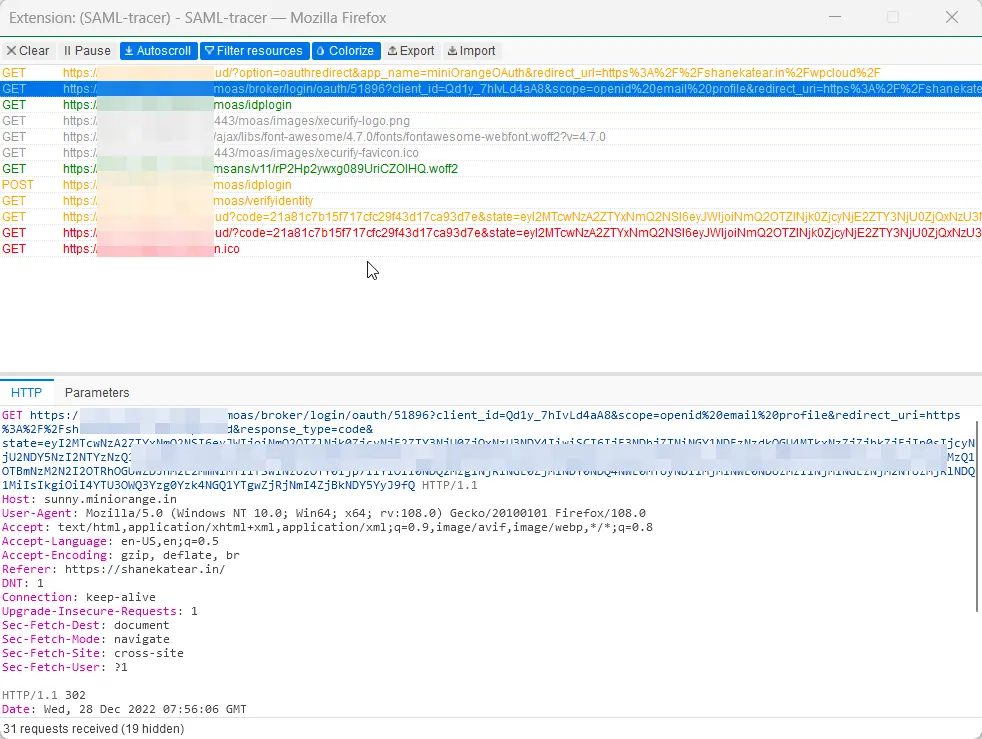Select the fontawesome woff2 font request
The height and width of the screenshot is (739, 982).
(x=300, y=136)
